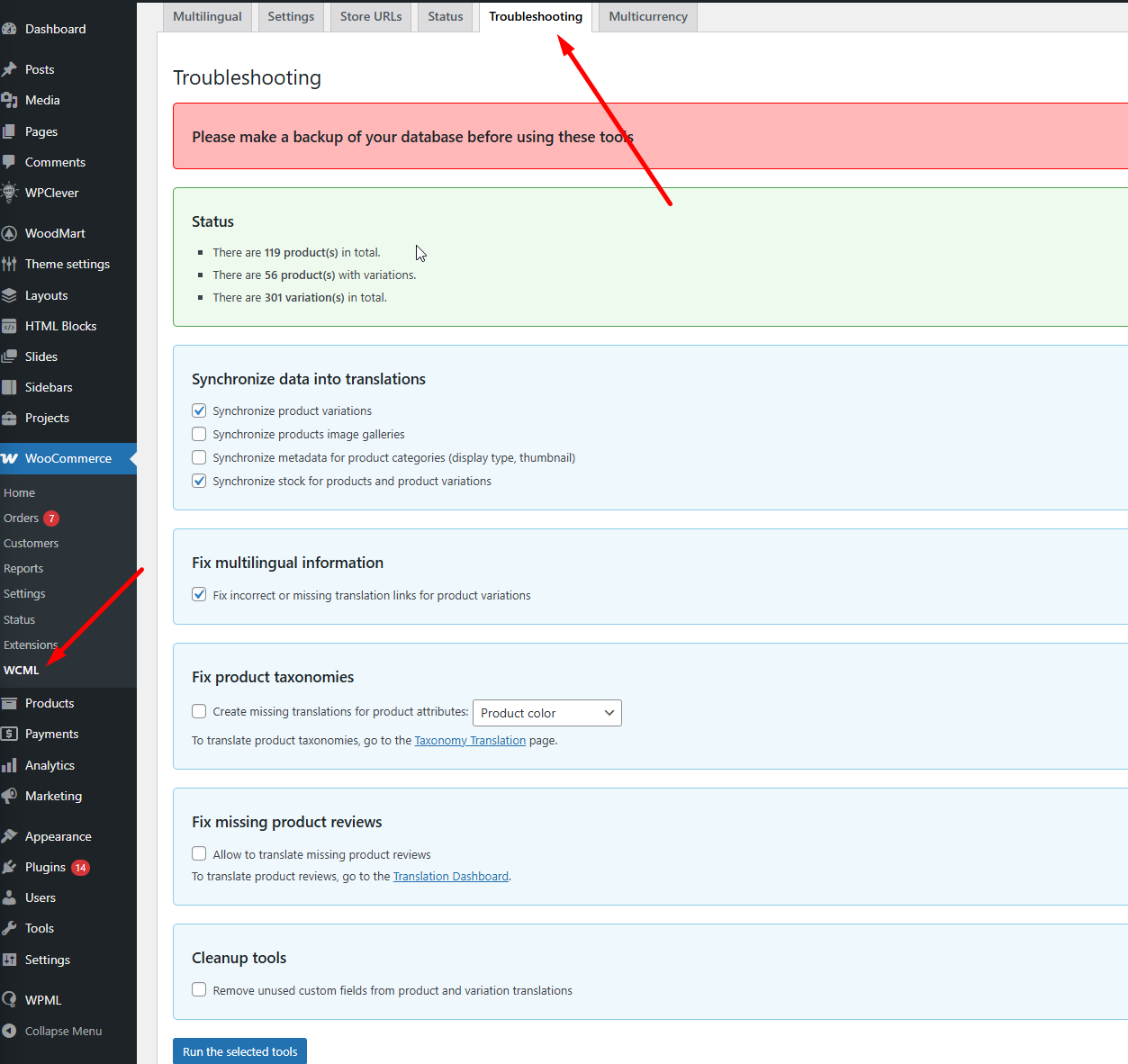Open the Status tab at top
The width and height of the screenshot is (1128, 1064).
point(446,16)
